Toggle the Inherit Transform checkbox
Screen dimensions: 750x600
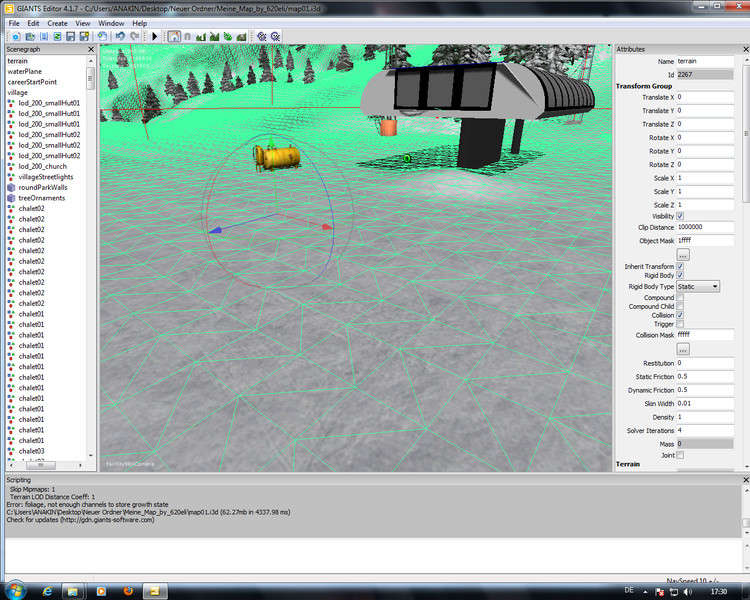click(x=680, y=267)
